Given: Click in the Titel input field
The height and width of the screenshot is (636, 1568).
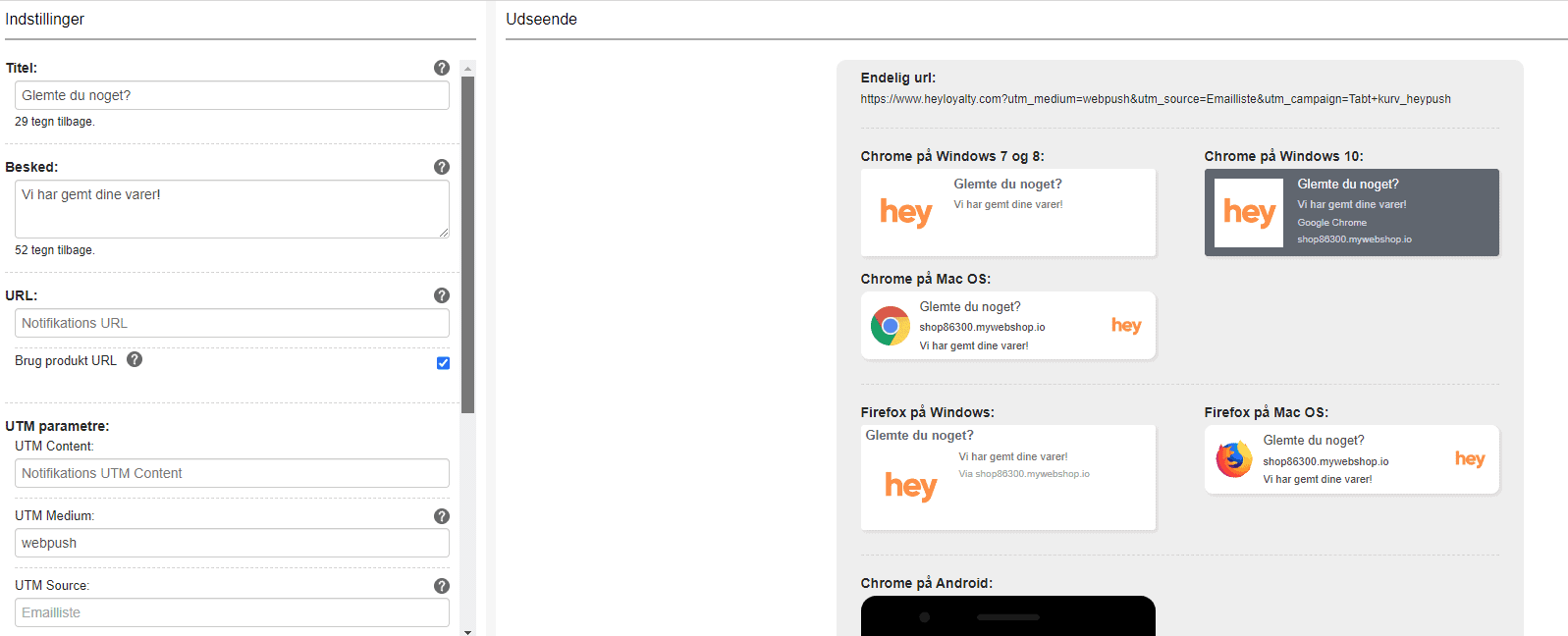Looking at the screenshot, I should tap(232, 95).
